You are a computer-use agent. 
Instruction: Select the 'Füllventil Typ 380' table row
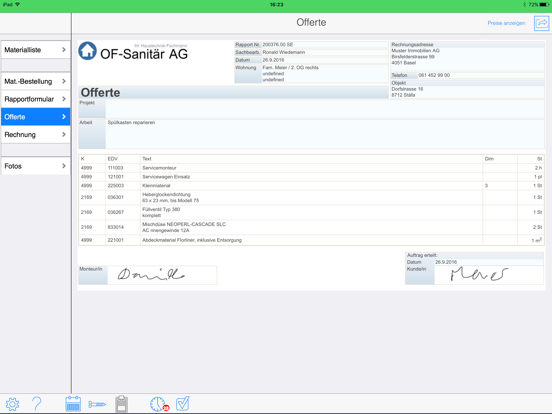tap(311, 212)
